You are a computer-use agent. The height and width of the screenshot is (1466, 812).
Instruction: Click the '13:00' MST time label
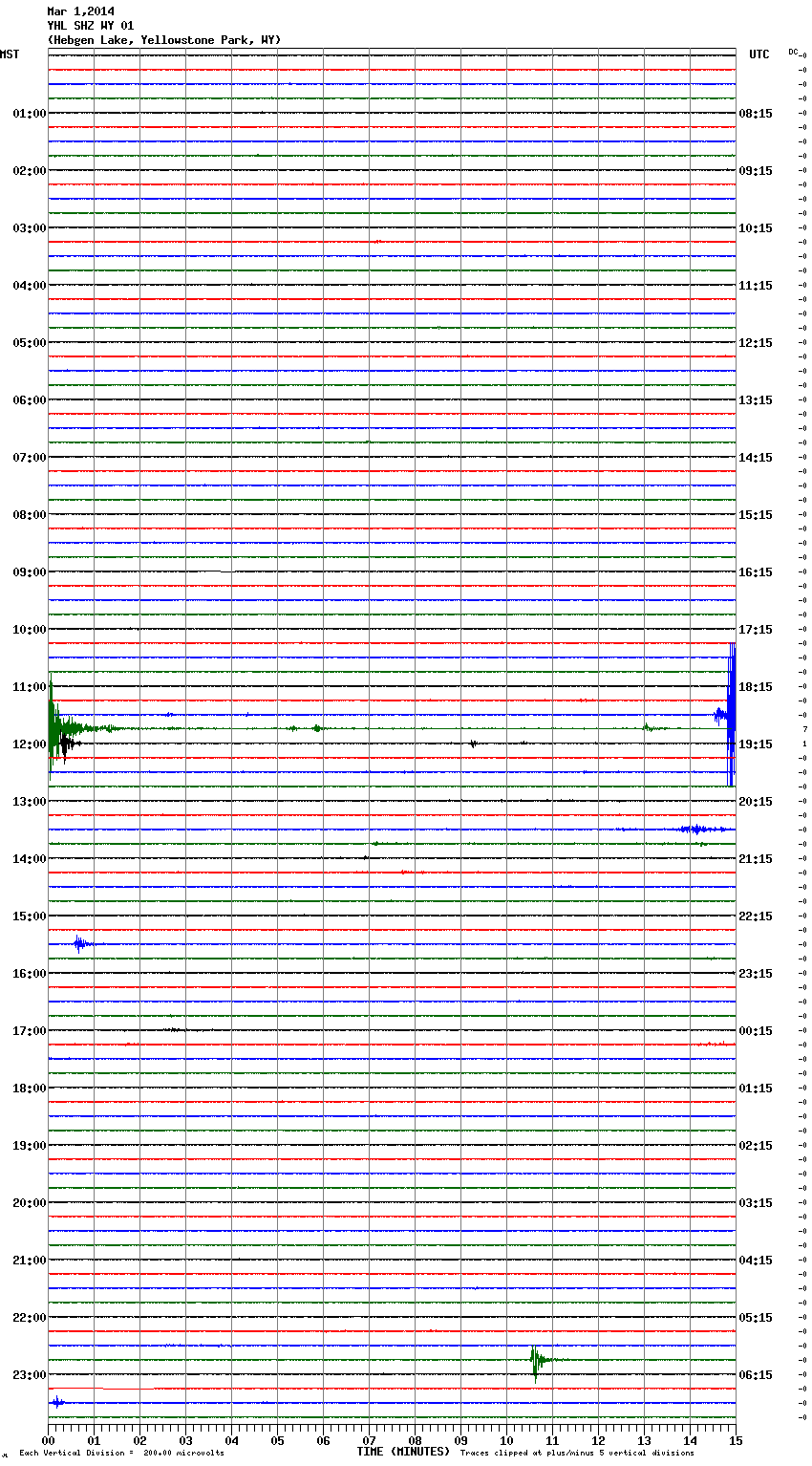(29, 802)
